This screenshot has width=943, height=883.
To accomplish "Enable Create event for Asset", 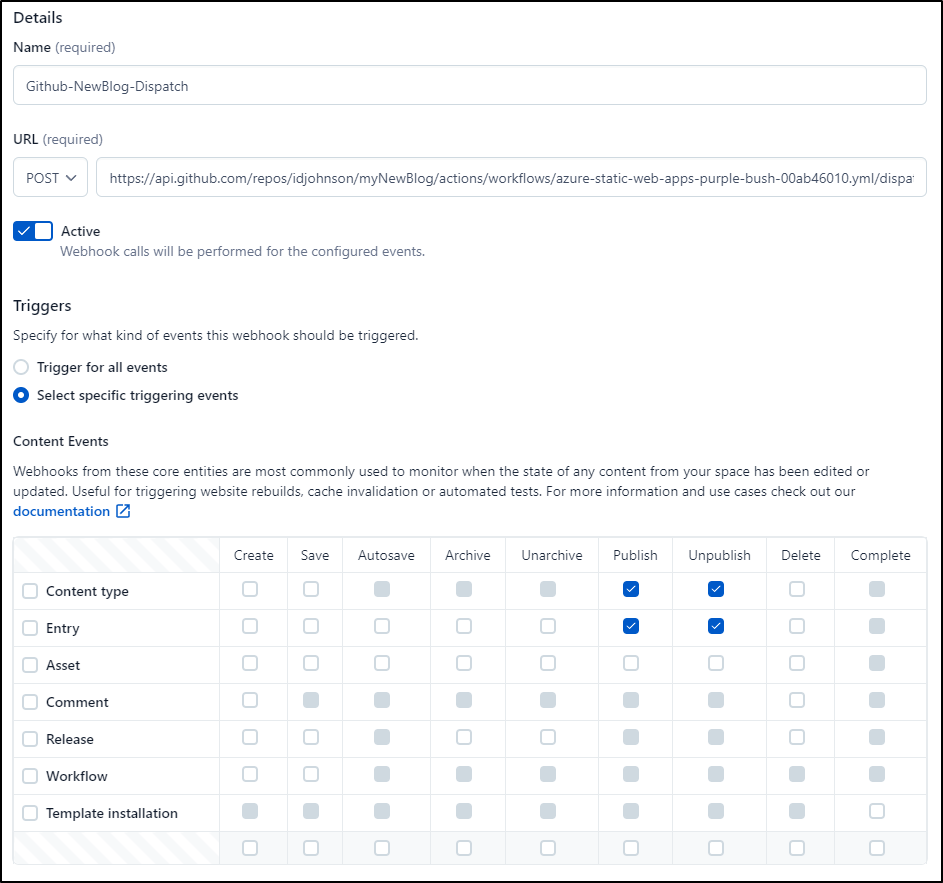I will point(250,663).
